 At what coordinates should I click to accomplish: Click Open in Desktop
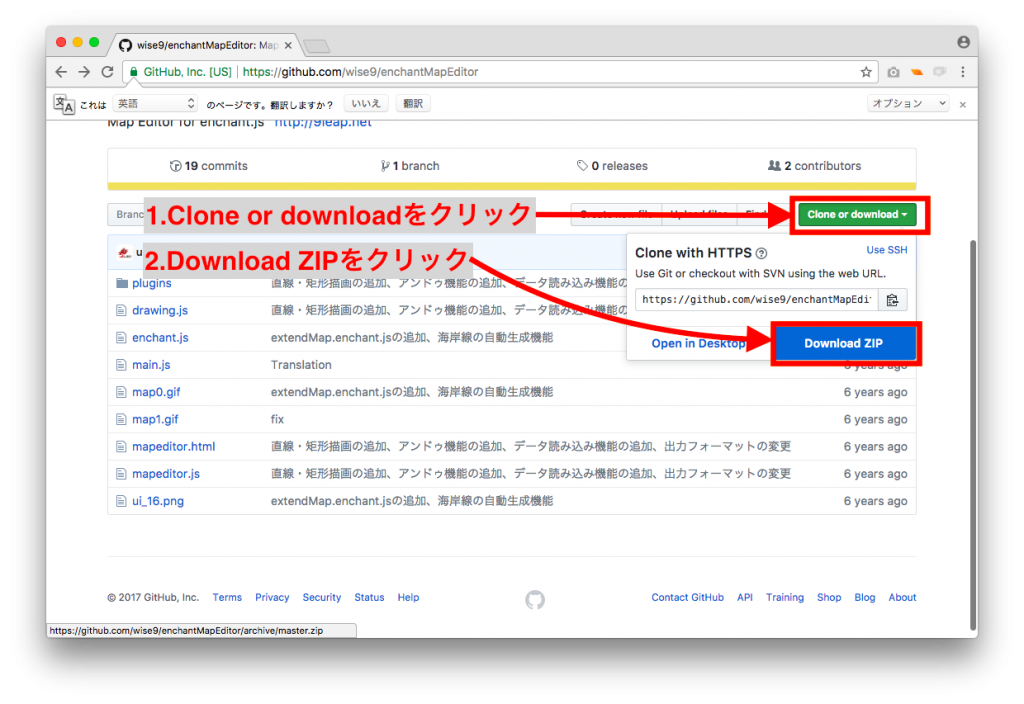(698, 344)
